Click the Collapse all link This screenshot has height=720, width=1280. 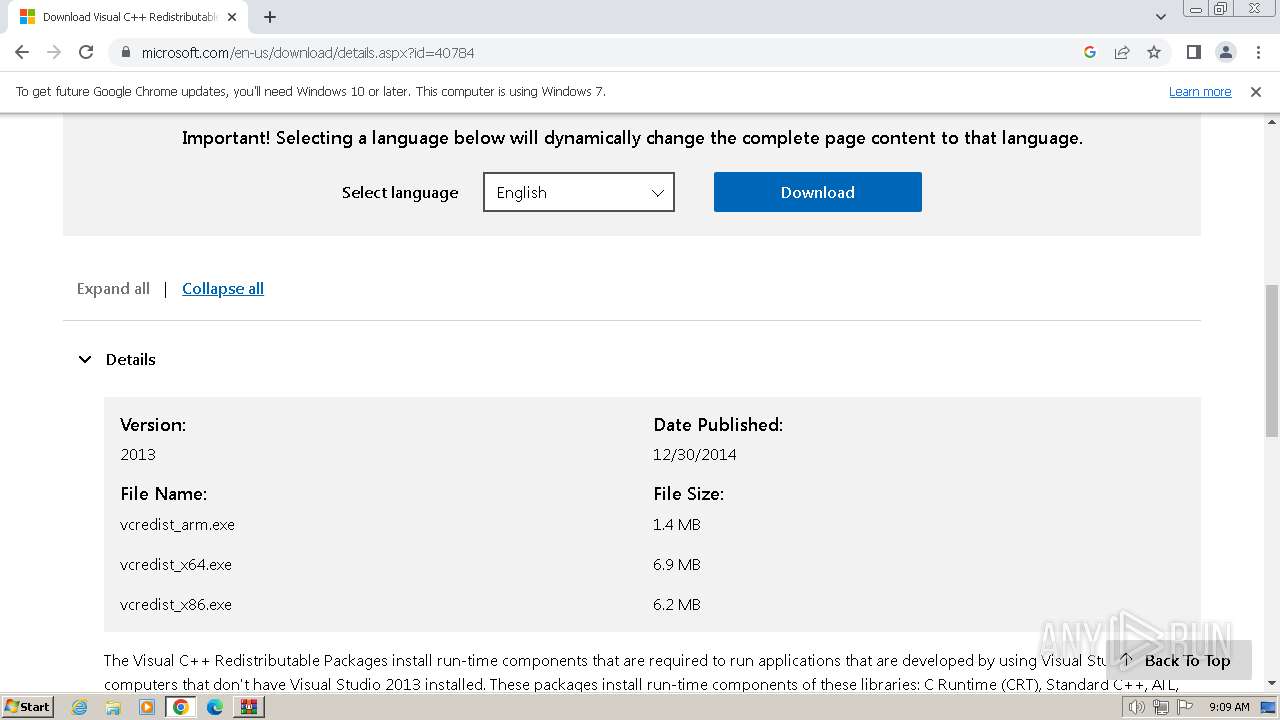[223, 288]
